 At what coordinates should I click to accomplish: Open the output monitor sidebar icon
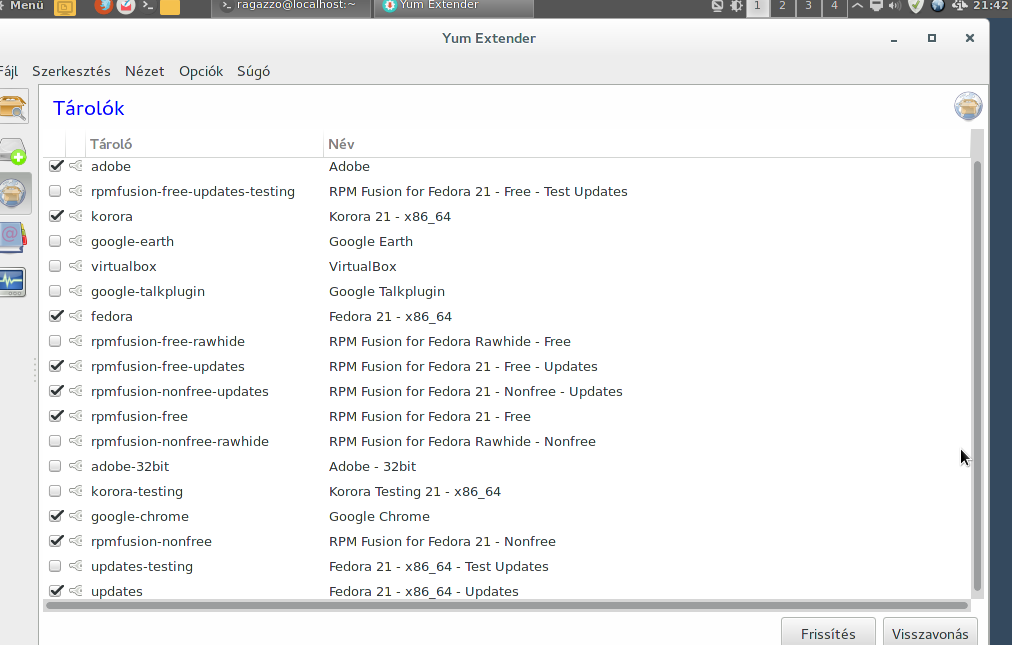tap(13, 282)
